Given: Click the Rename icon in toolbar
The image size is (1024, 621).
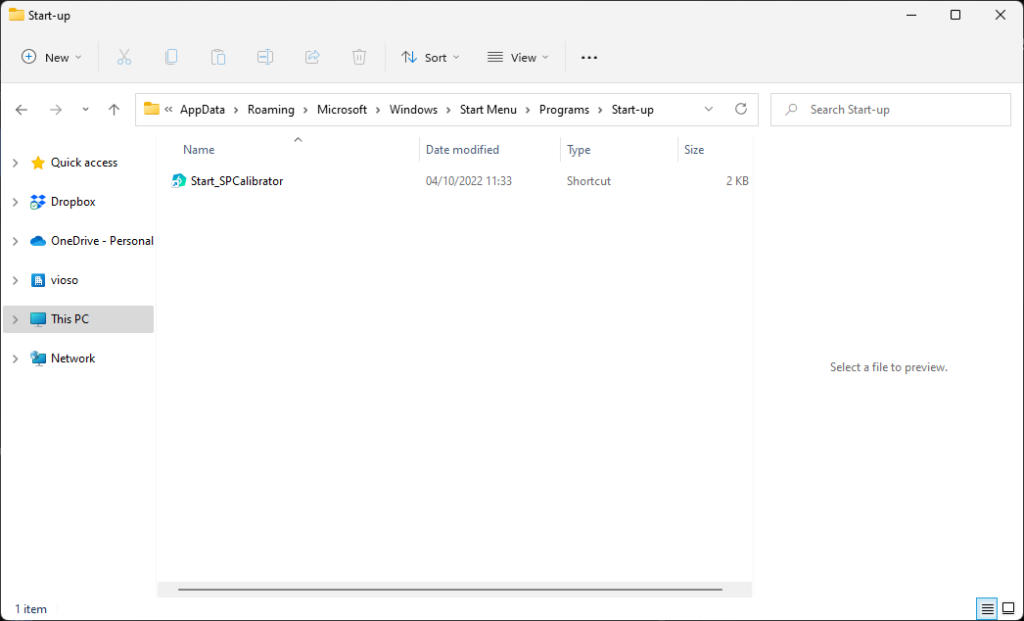Looking at the screenshot, I should 265,57.
